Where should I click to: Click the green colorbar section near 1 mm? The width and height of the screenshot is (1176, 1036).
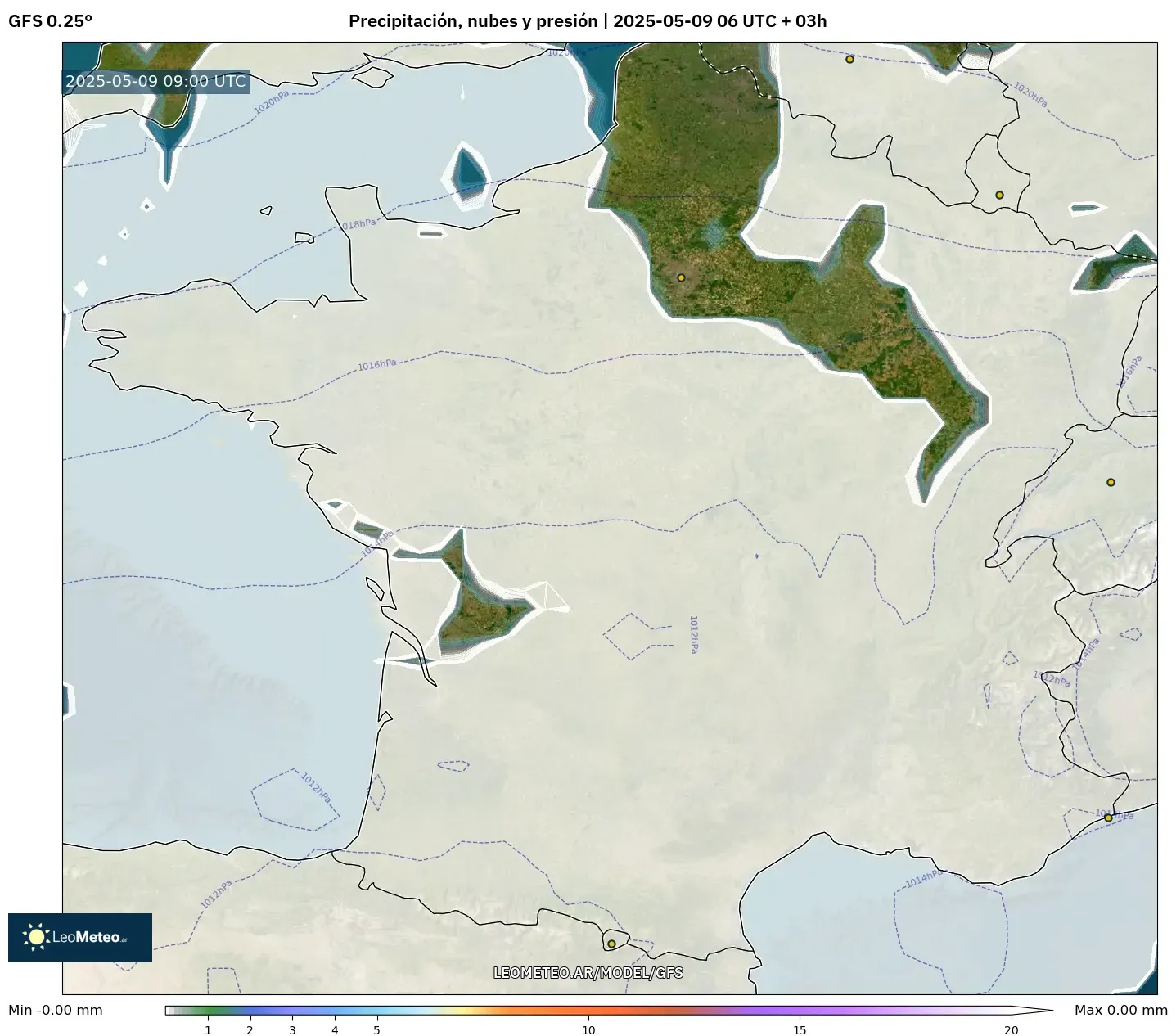(208, 1011)
